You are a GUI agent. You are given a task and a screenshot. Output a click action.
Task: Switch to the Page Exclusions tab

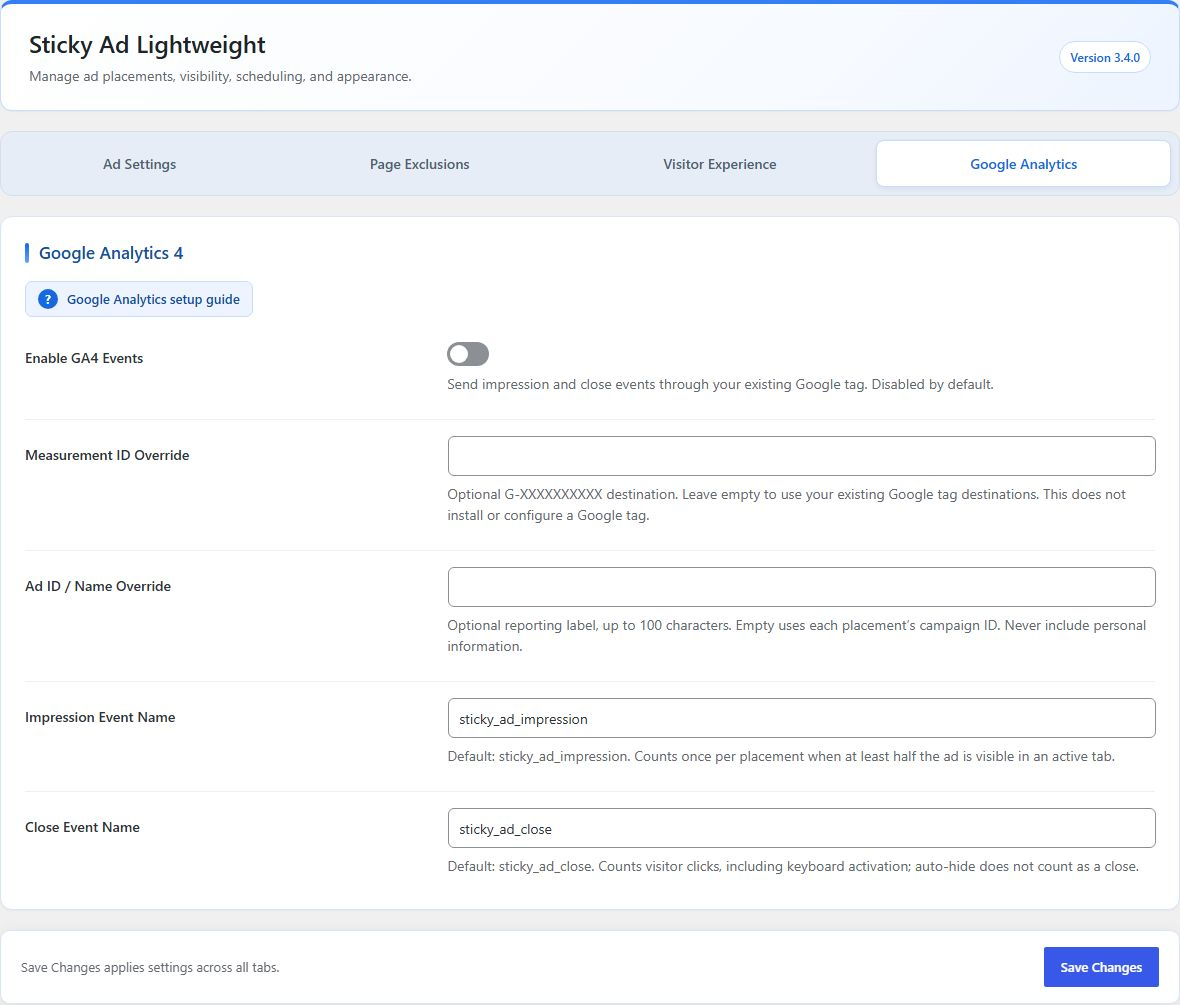point(419,164)
